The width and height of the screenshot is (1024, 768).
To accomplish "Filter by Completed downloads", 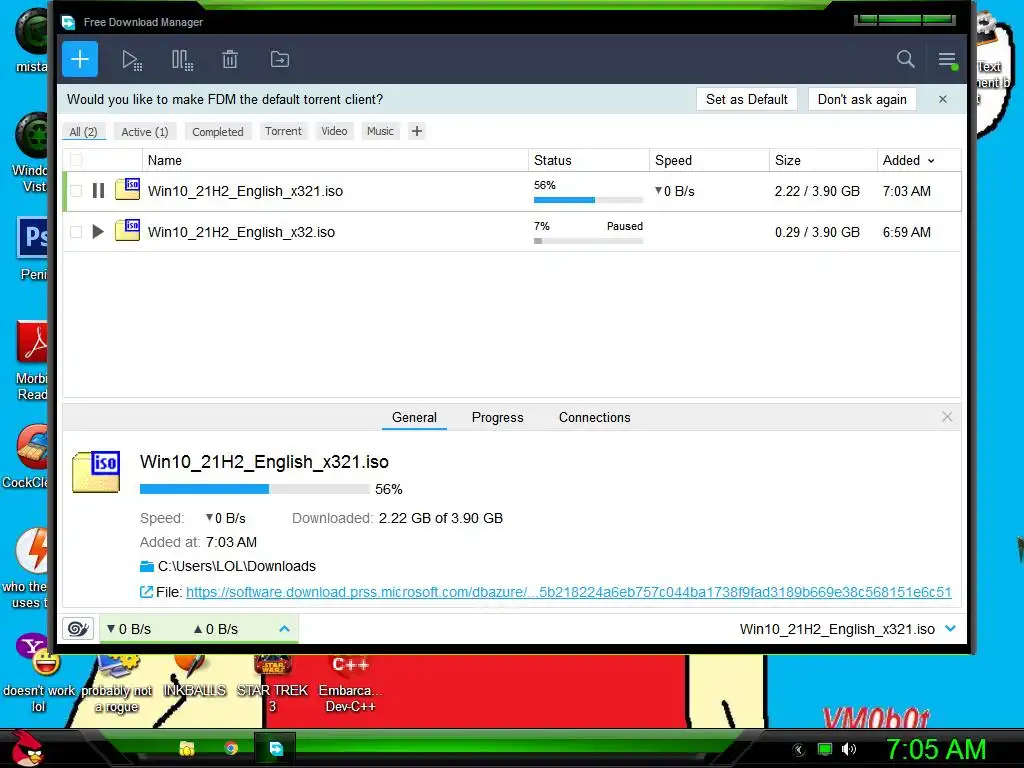I will (x=217, y=131).
